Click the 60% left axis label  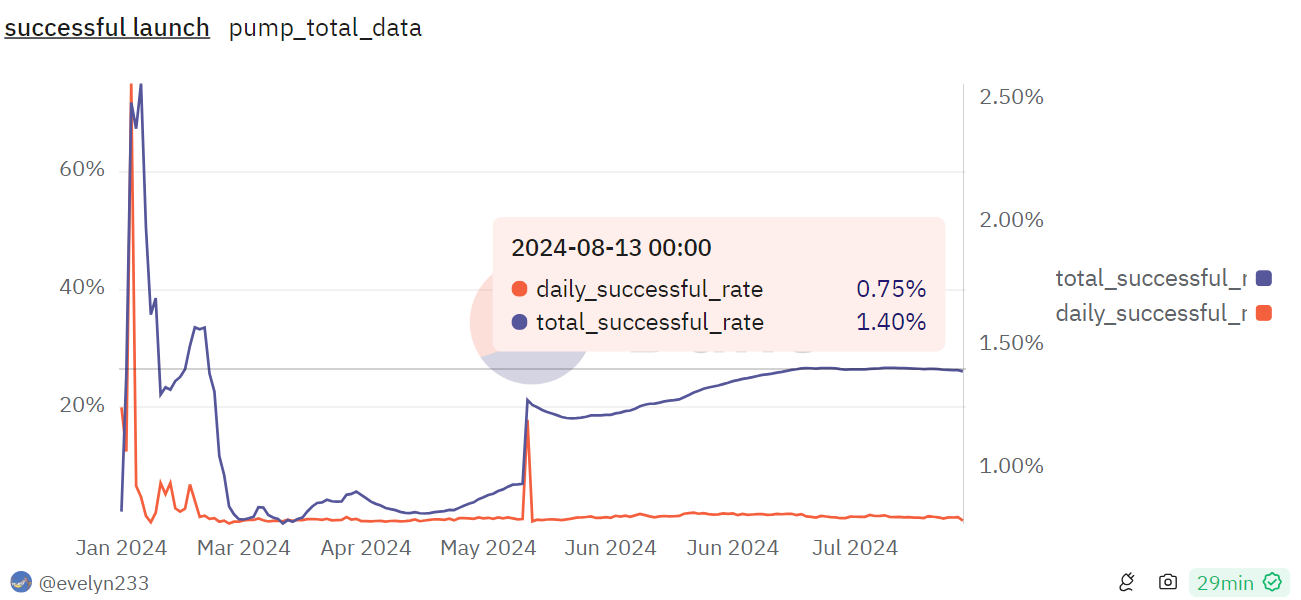(x=82, y=169)
